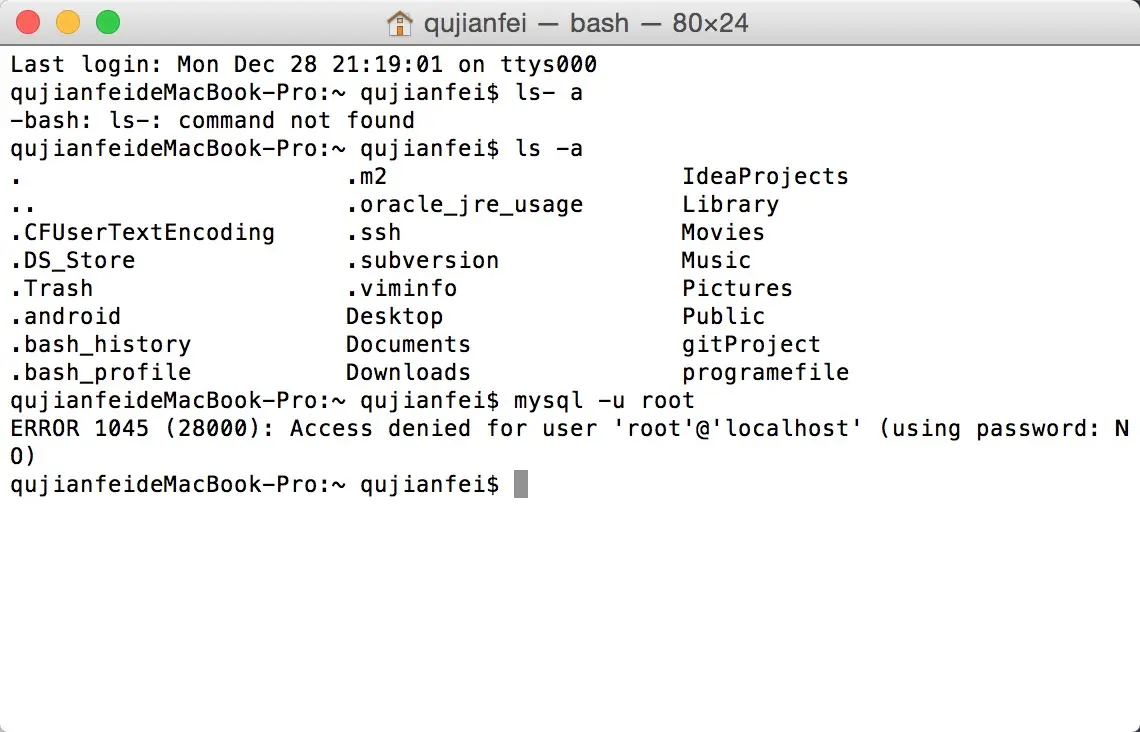Minimize the window with yellow button
Screen dimensions: 1140x732
pyautogui.click(x=68, y=23)
